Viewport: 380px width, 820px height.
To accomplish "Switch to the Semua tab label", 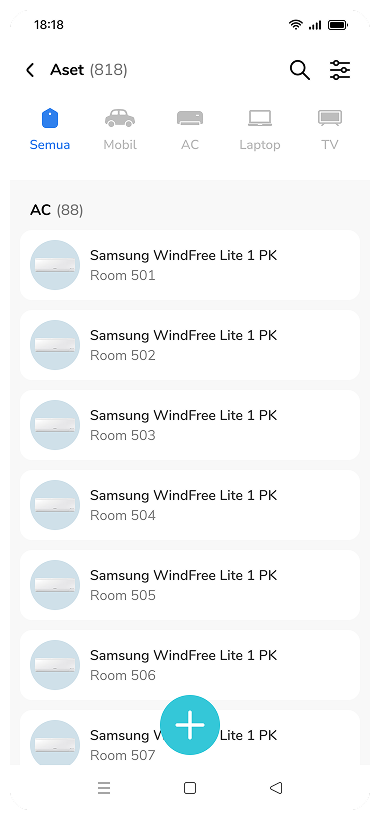I will click(50, 145).
